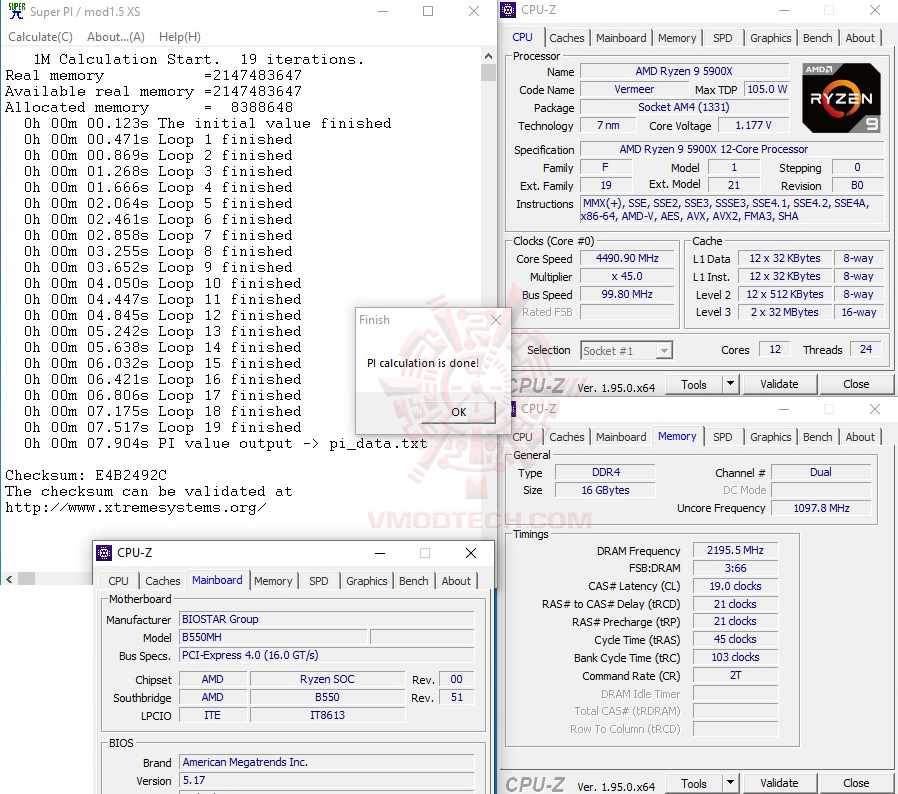
Task: Switch to Memory tab in top CPU-Z window
Action: pos(677,38)
